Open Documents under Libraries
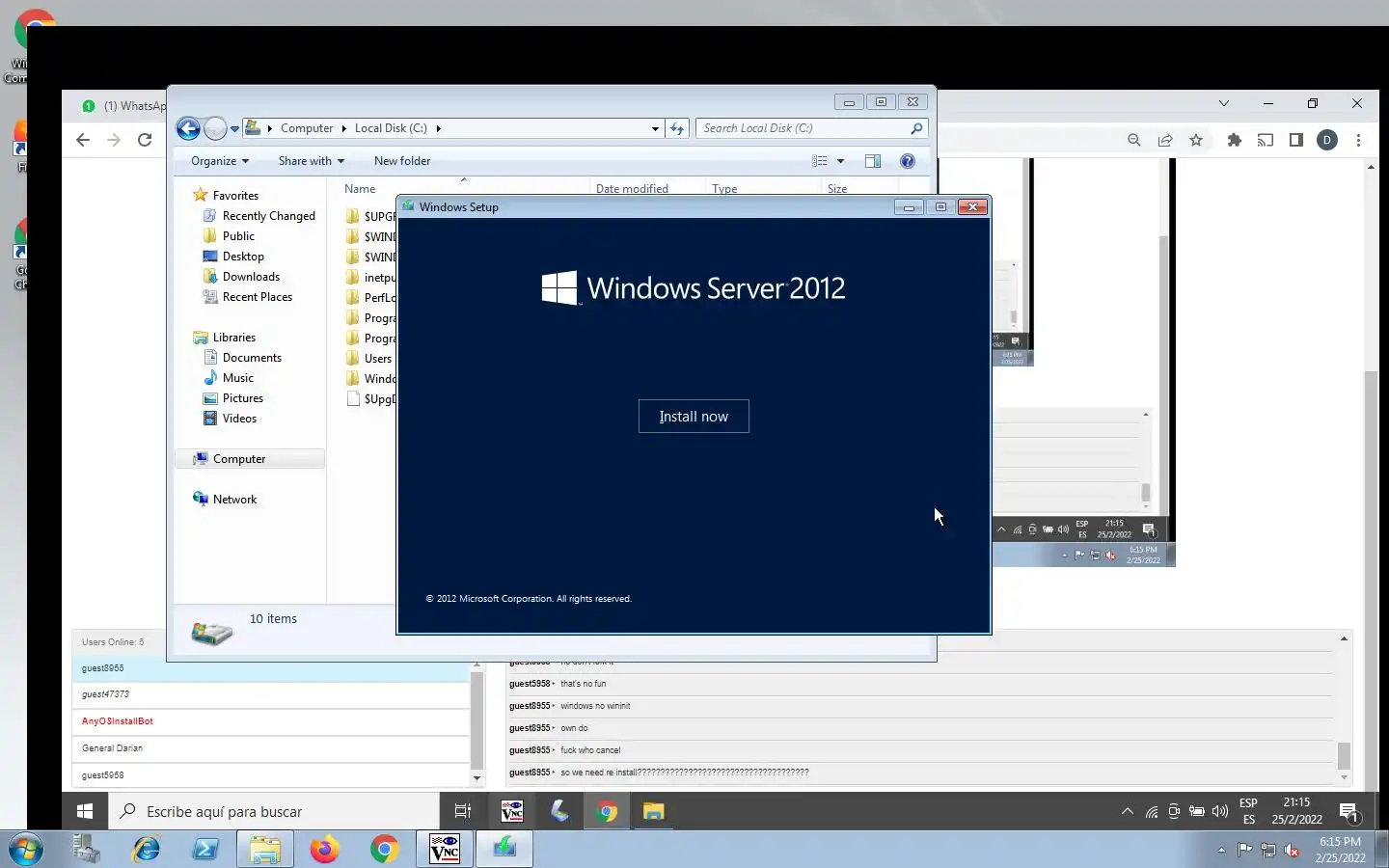1389x868 pixels. [x=252, y=358]
